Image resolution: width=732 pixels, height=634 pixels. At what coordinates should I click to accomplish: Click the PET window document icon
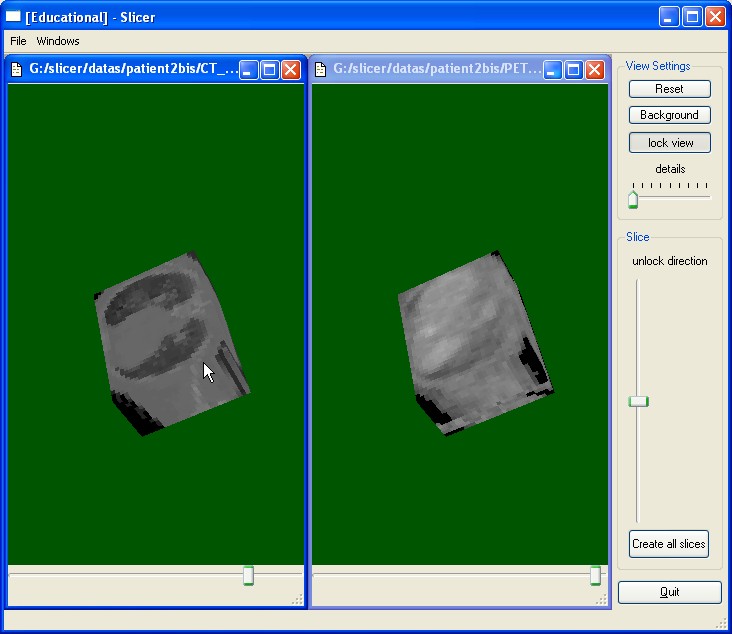320,69
